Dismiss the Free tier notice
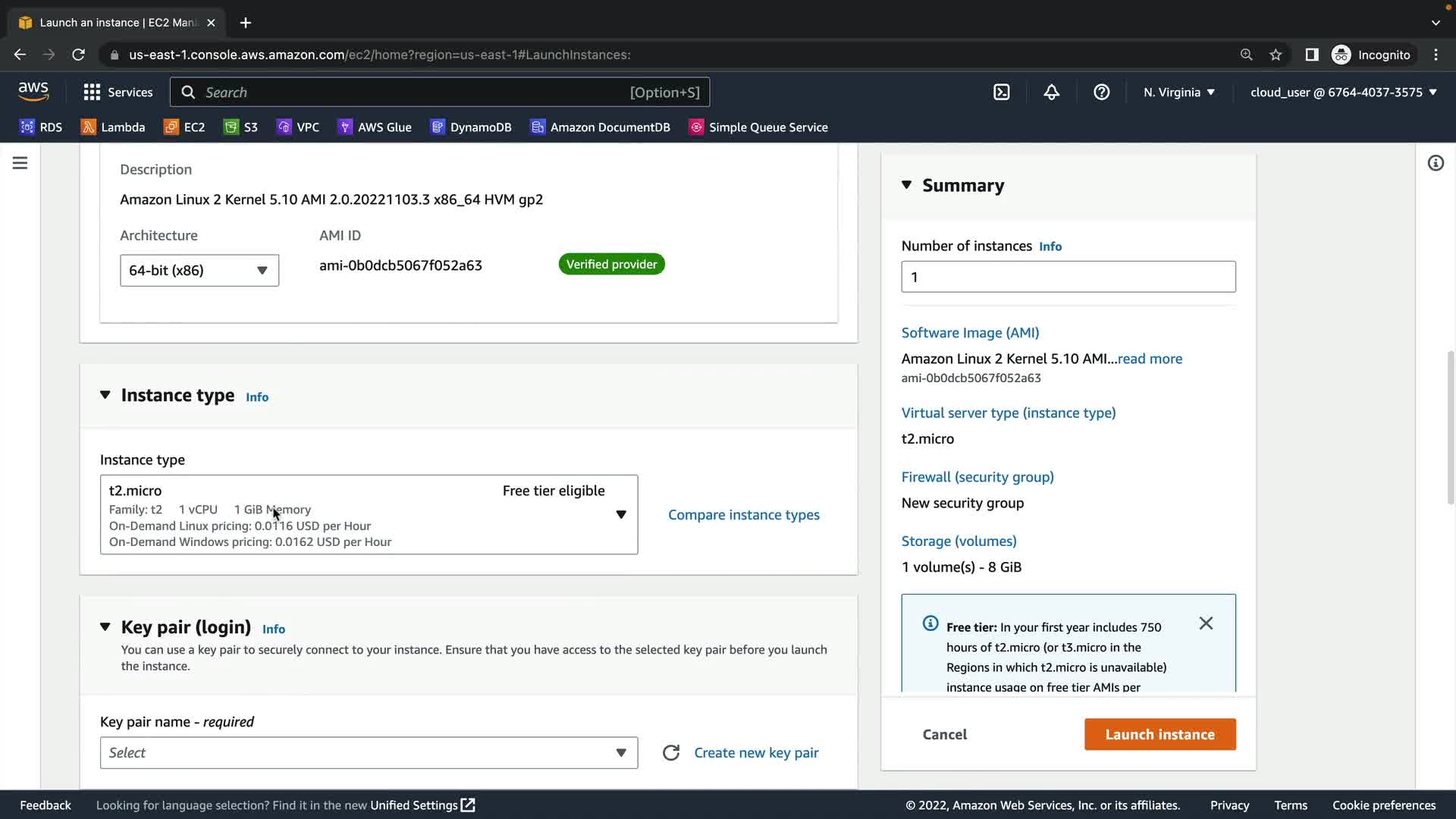Viewport: 1456px width, 819px height. (x=1206, y=623)
